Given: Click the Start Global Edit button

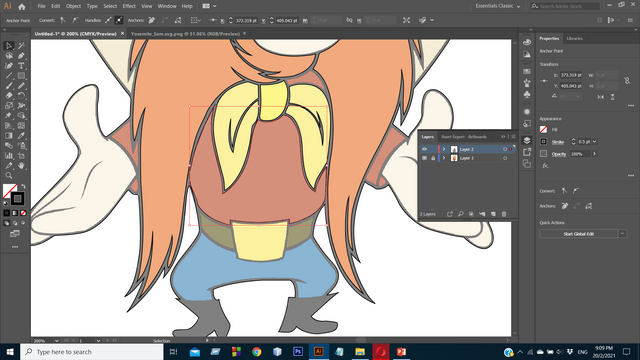Looking at the screenshot, I should 578,234.
